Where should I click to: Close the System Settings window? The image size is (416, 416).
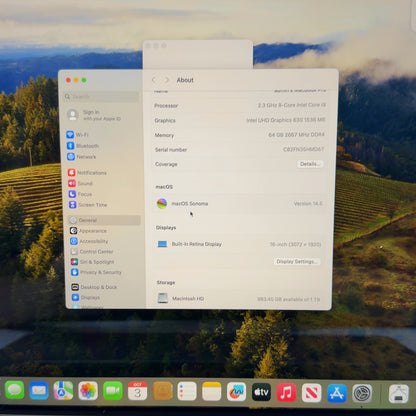click(68, 80)
